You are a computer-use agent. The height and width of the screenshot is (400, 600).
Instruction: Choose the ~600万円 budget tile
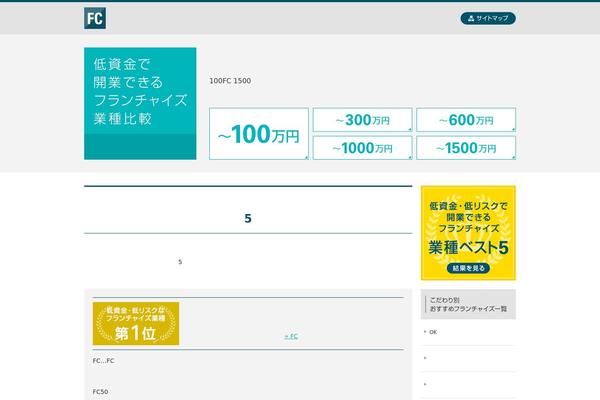pyautogui.click(x=466, y=120)
